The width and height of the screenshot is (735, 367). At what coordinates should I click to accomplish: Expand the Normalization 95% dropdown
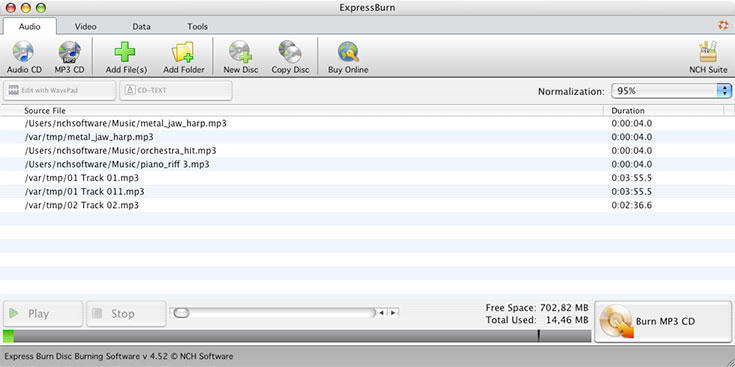(671, 91)
